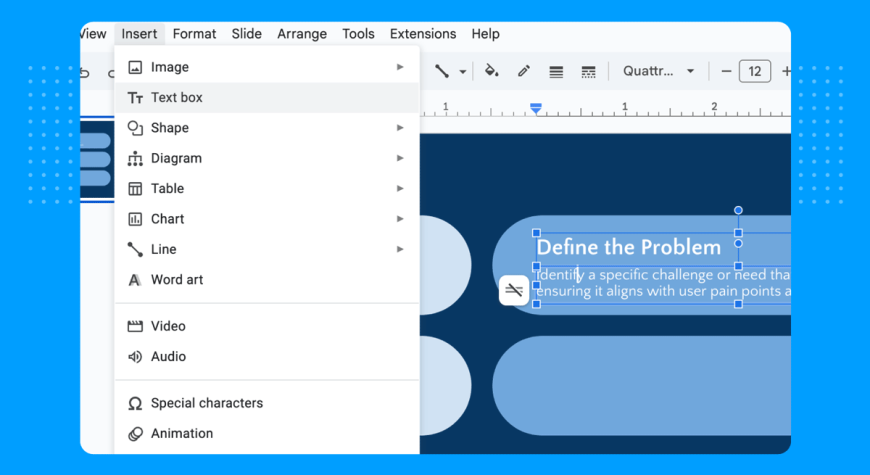The height and width of the screenshot is (475, 870).
Task: Choose Diagram from Insert menu
Action: (x=267, y=158)
